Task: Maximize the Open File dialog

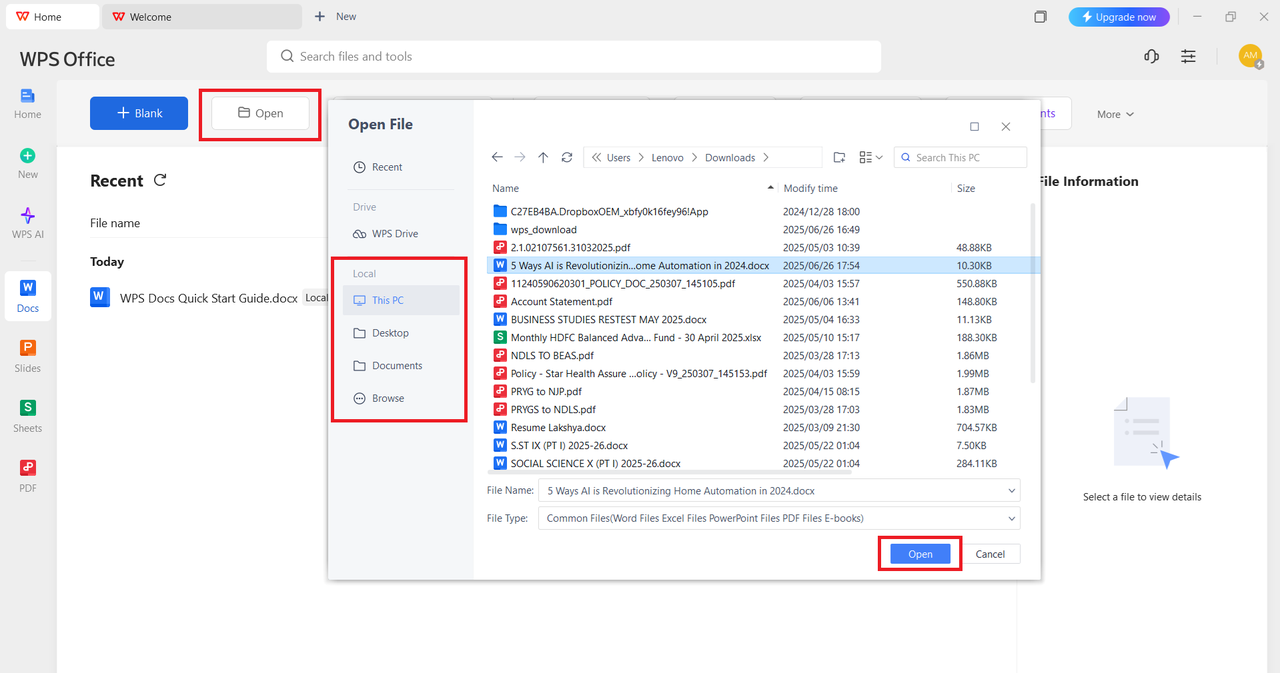Action: [x=975, y=127]
